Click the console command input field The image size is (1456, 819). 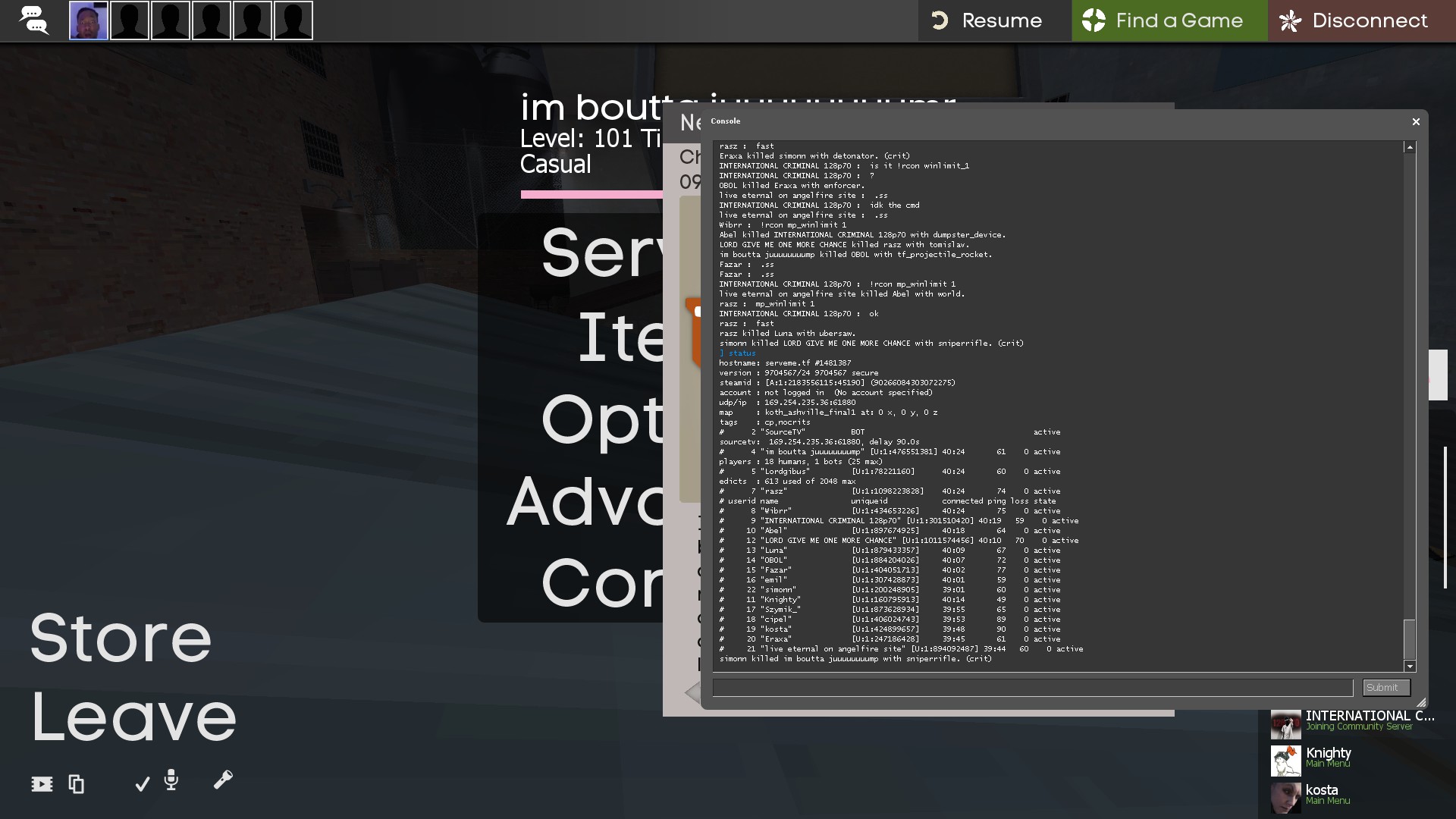pos(1032,688)
